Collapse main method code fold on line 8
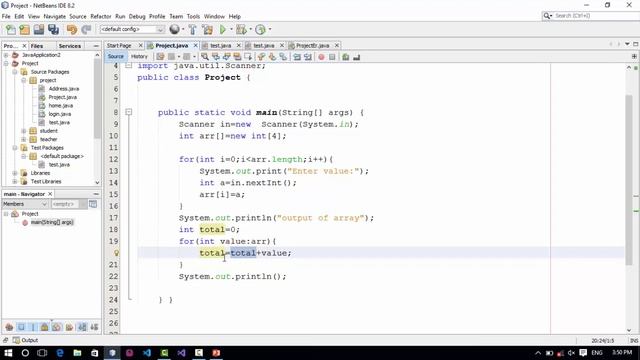Image resolution: width=640 pixels, height=360 pixels. coord(129,112)
